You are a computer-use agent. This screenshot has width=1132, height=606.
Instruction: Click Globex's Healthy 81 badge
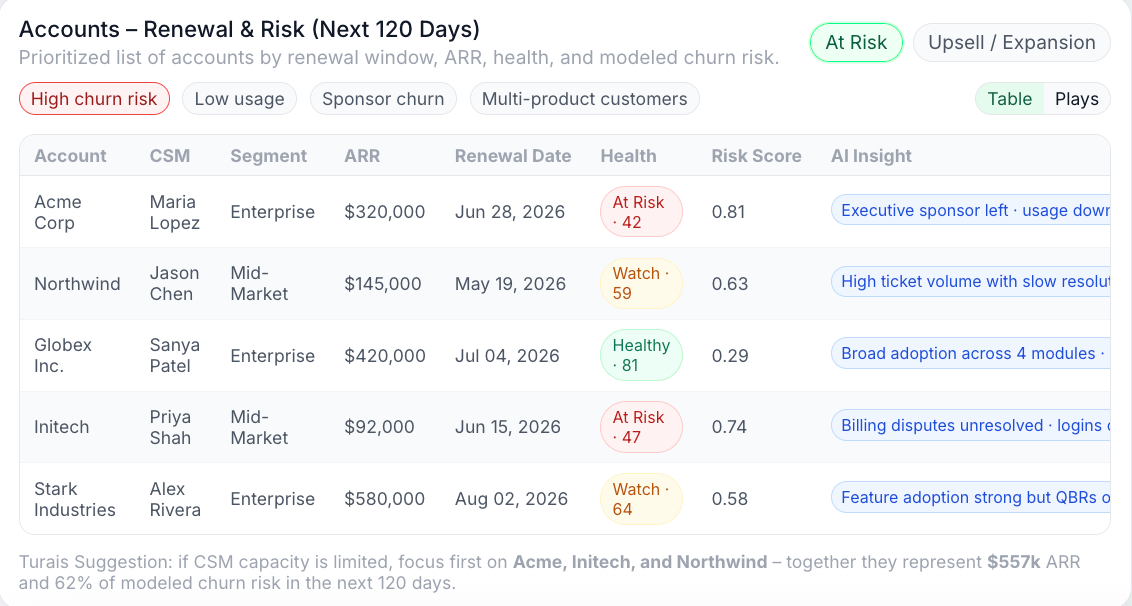click(x=640, y=356)
